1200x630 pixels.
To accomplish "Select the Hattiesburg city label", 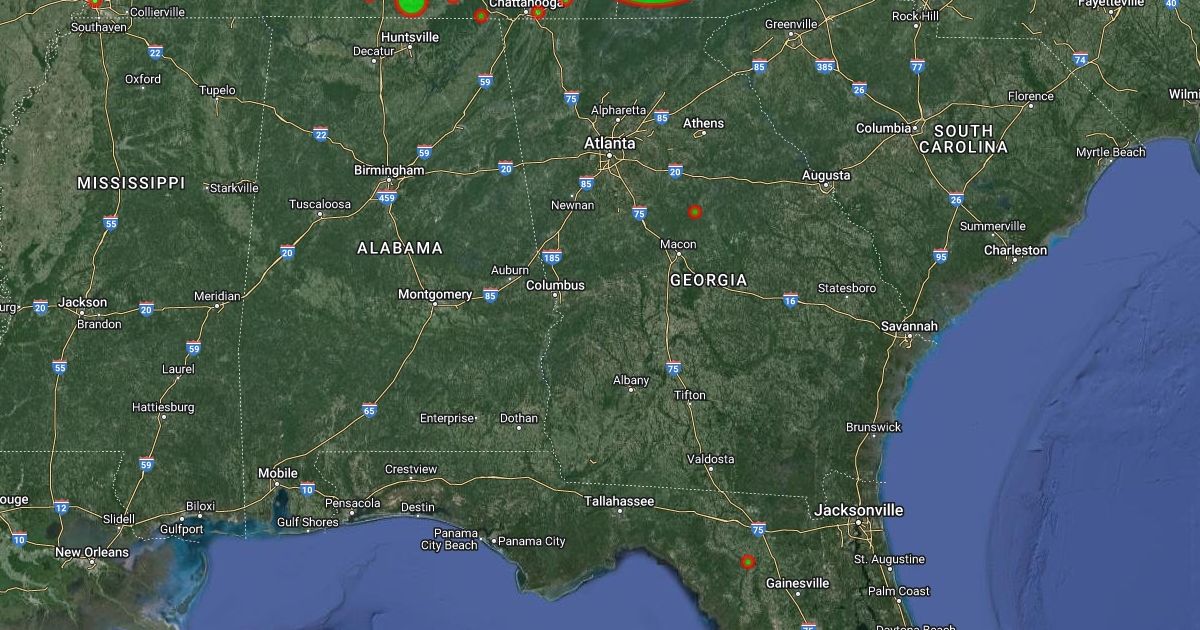I will pyautogui.click(x=163, y=407).
